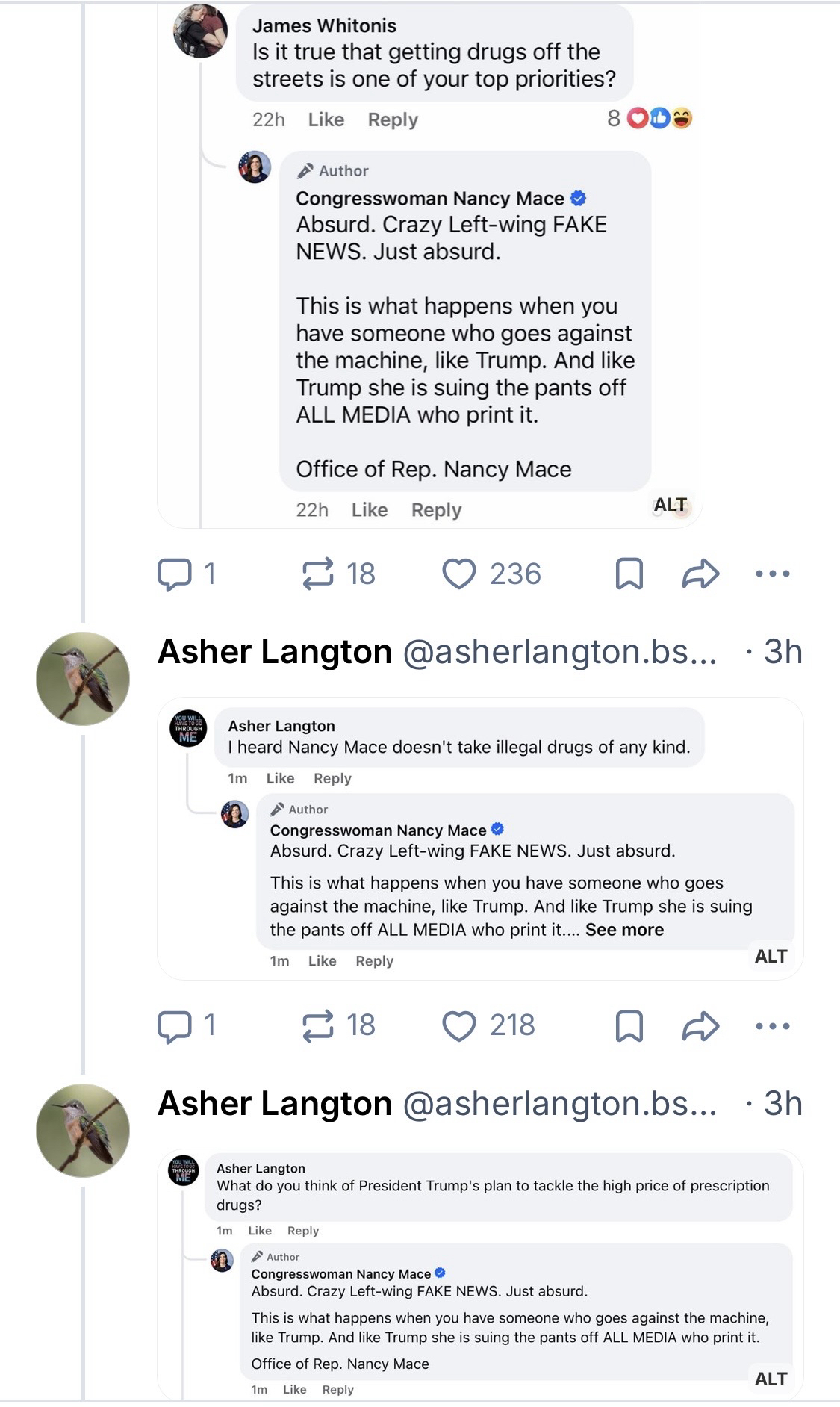Expand 'See more' in the Nancy Mace reply

coord(624,930)
